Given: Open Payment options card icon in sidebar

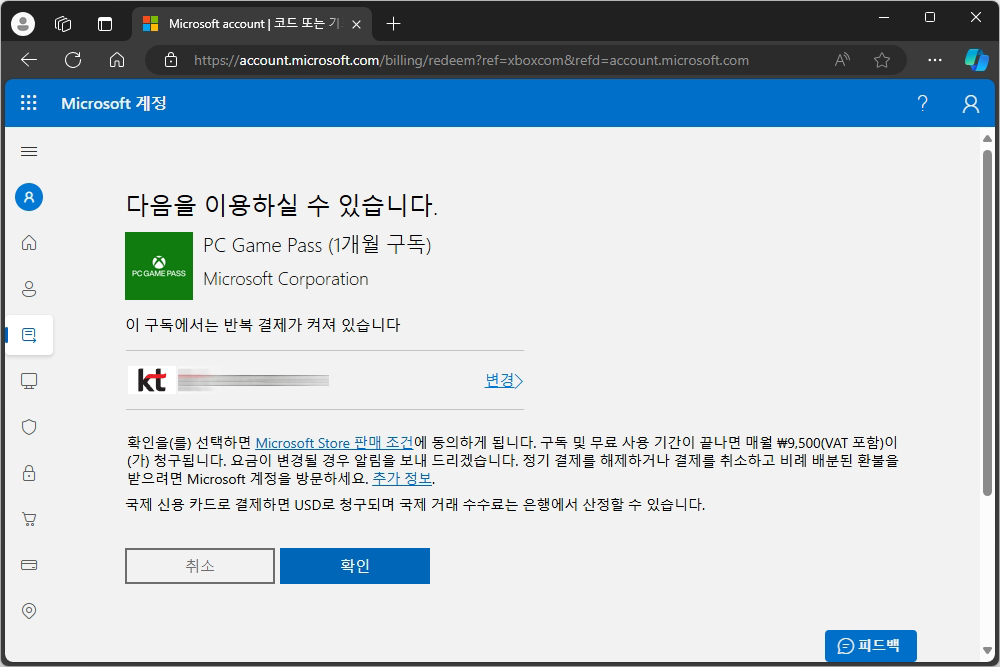Looking at the screenshot, I should (x=29, y=565).
